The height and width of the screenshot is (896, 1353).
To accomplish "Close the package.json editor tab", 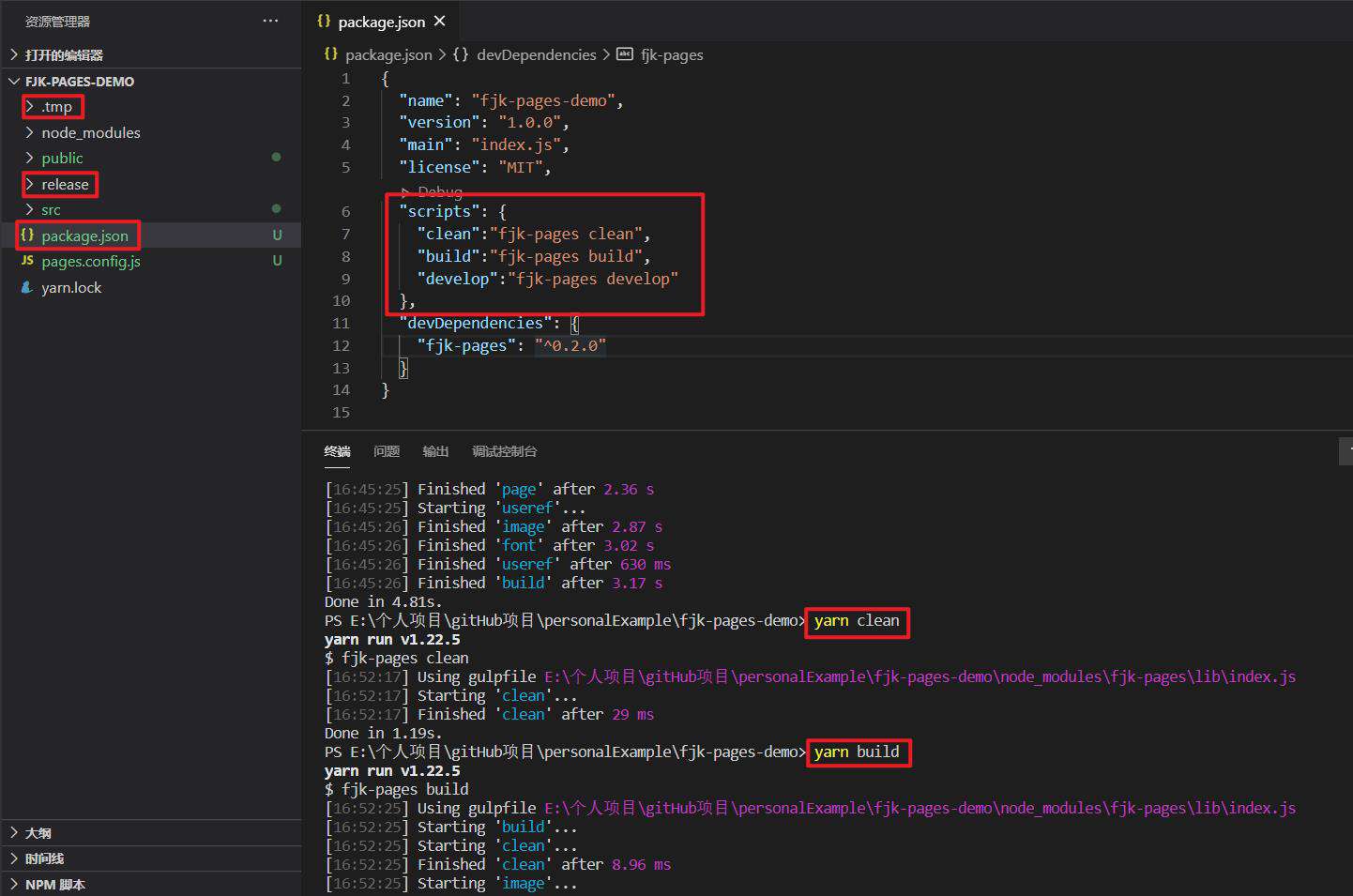I will point(440,21).
